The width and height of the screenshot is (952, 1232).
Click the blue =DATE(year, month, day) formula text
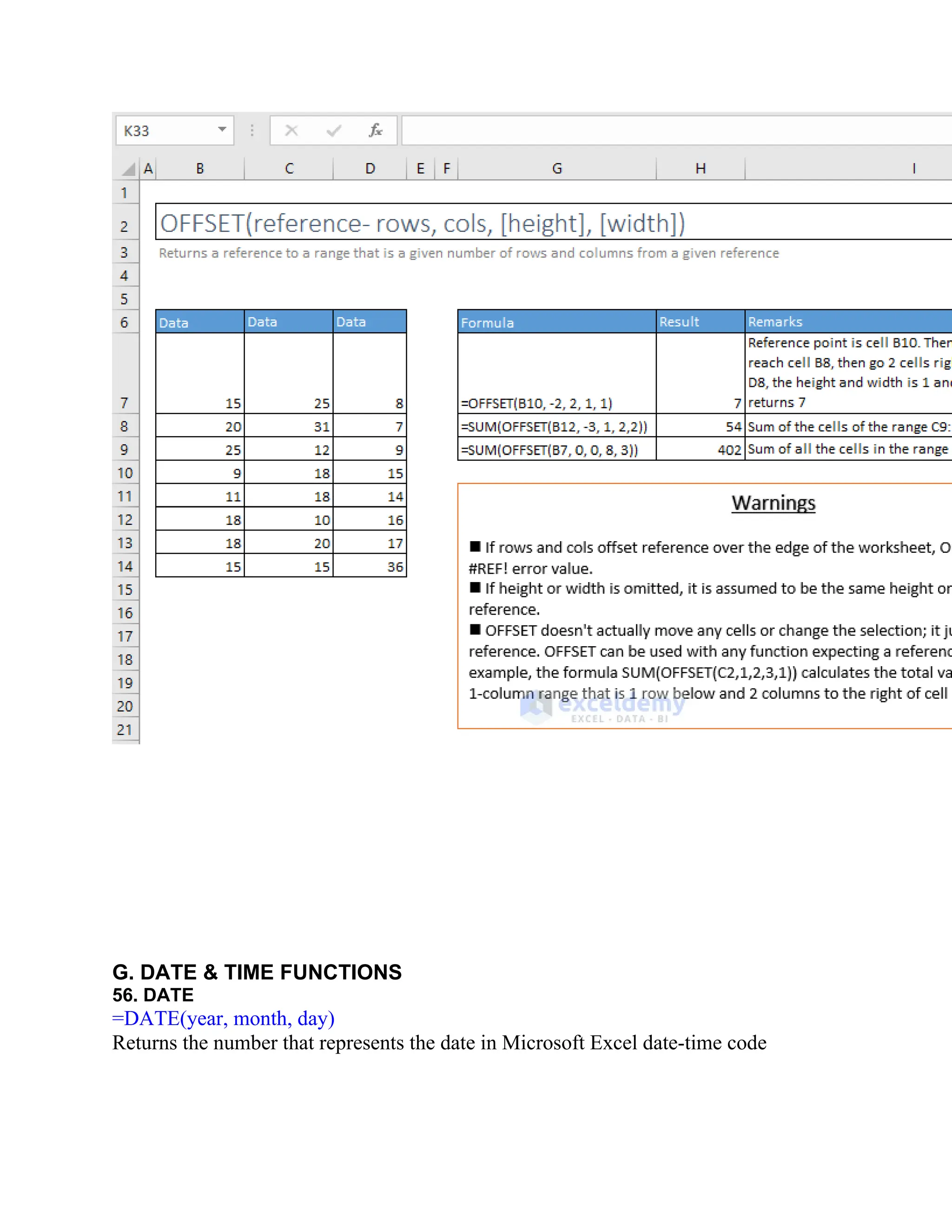[x=223, y=1018]
